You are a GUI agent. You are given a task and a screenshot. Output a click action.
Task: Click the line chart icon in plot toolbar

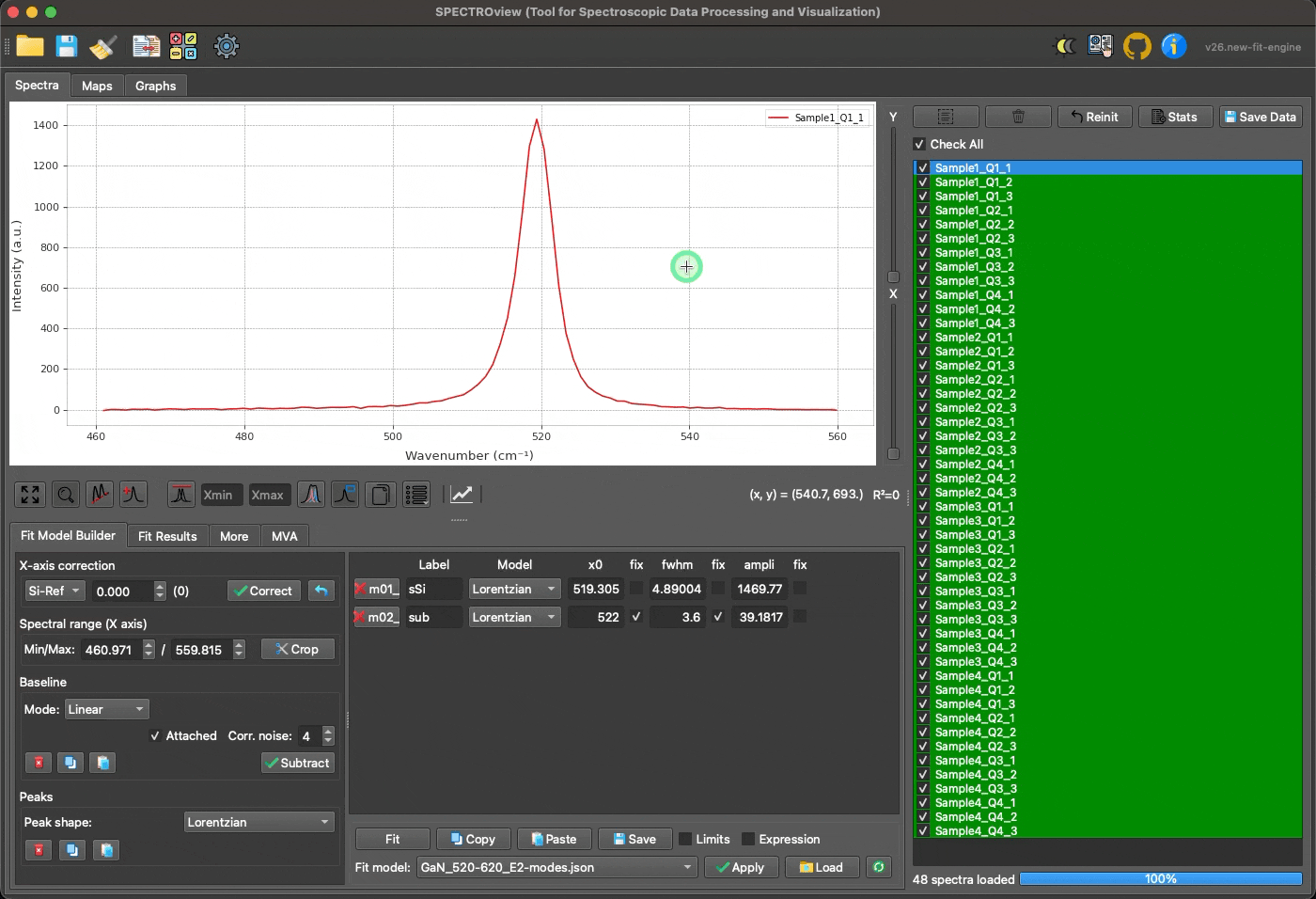[x=462, y=495]
